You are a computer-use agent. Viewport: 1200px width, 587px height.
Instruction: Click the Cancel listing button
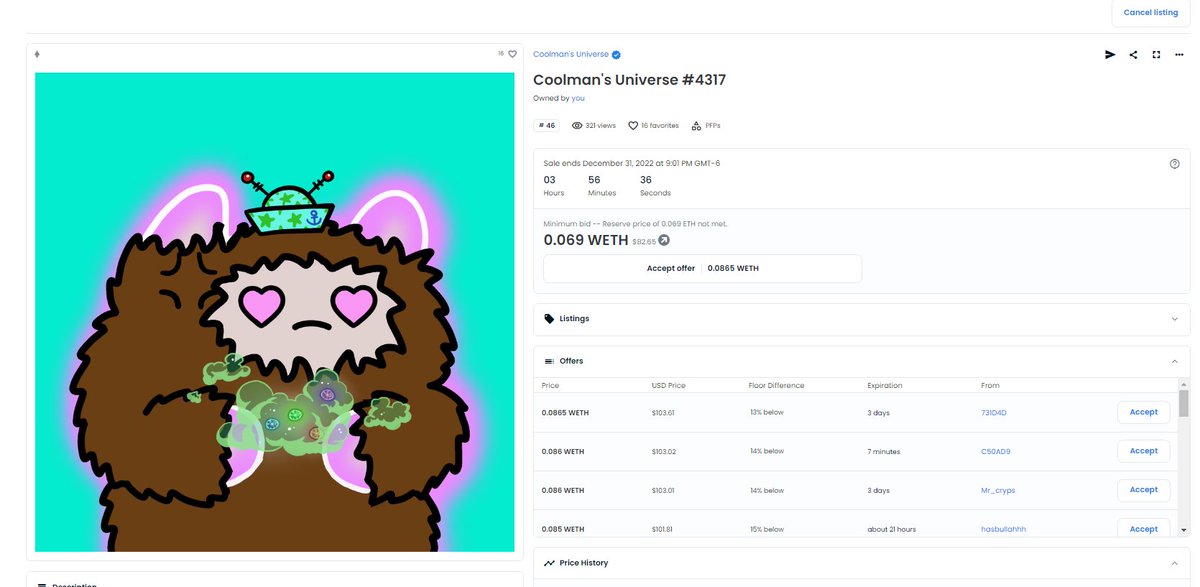[1151, 12]
